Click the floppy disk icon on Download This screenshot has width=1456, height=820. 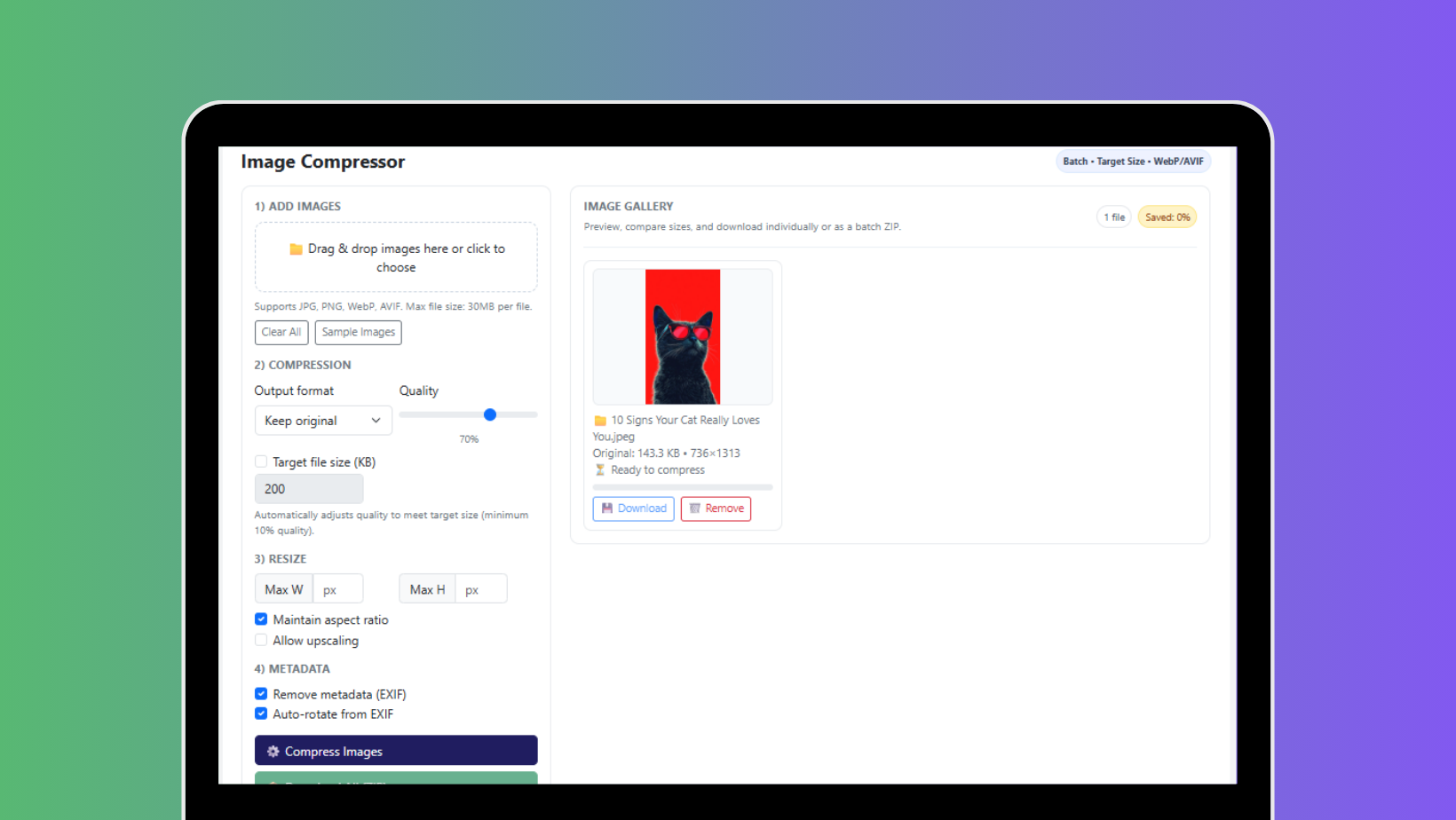tap(607, 509)
